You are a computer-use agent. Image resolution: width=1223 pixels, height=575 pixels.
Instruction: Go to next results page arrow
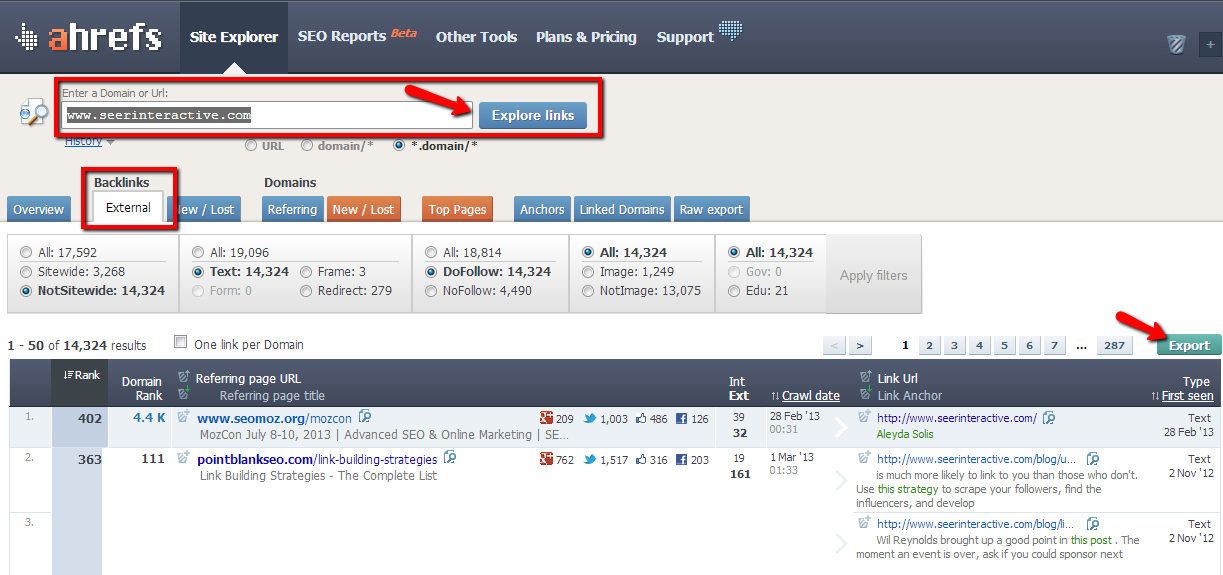pyautogui.click(x=860, y=345)
